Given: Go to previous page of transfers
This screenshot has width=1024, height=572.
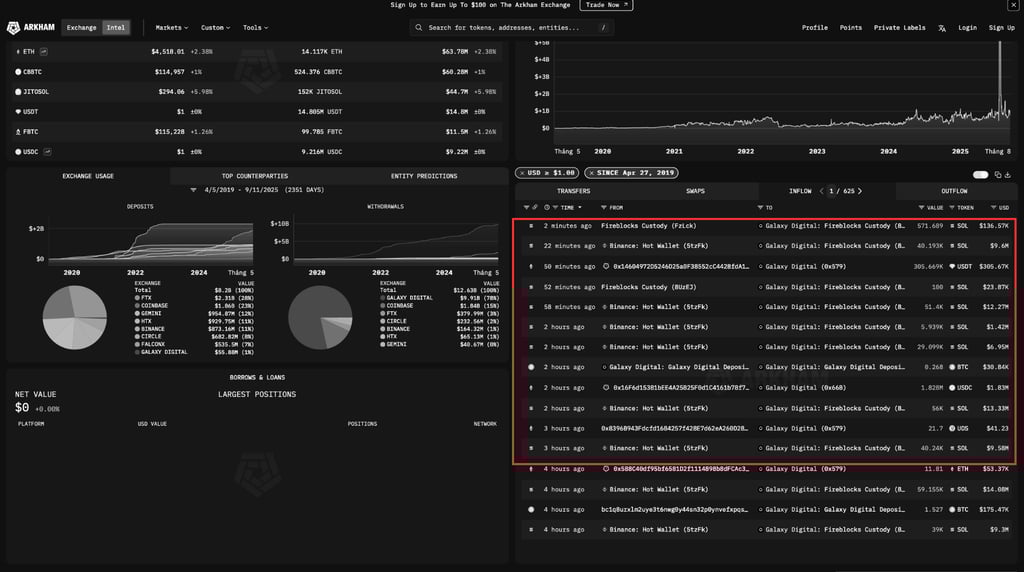Looking at the screenshot, I should (822, 191).
